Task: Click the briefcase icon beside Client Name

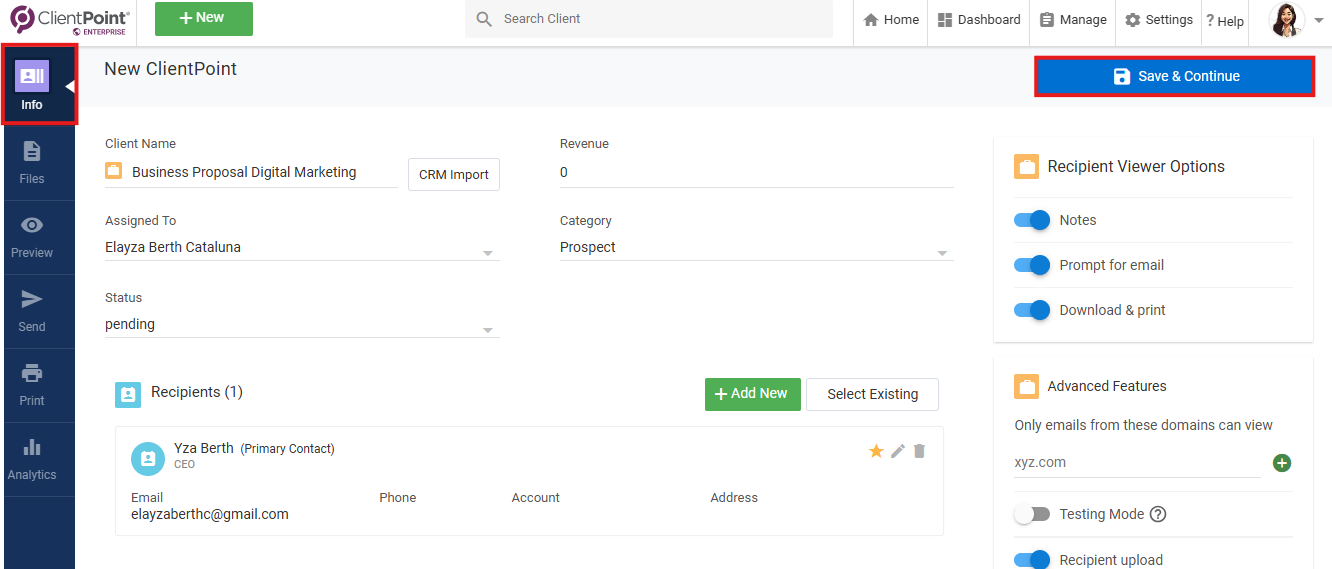Action: pos(113,171)
